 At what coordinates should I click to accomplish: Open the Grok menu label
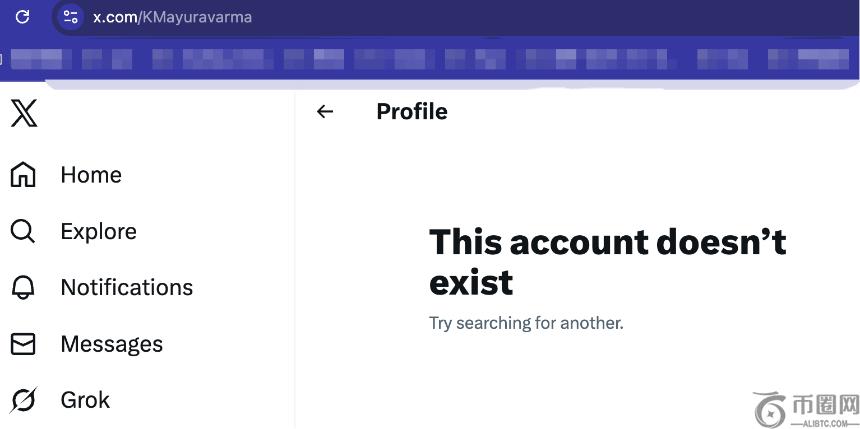point(85,401)
